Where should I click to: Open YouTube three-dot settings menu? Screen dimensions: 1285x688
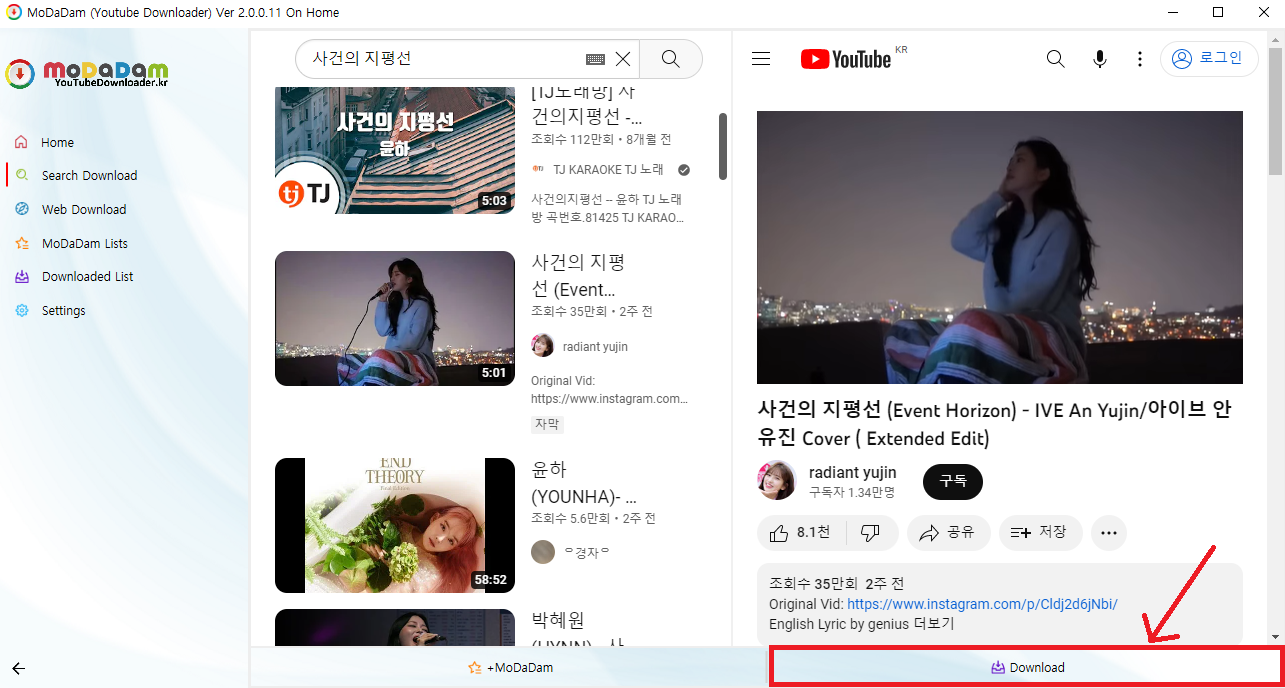[x=1139, y=59]
